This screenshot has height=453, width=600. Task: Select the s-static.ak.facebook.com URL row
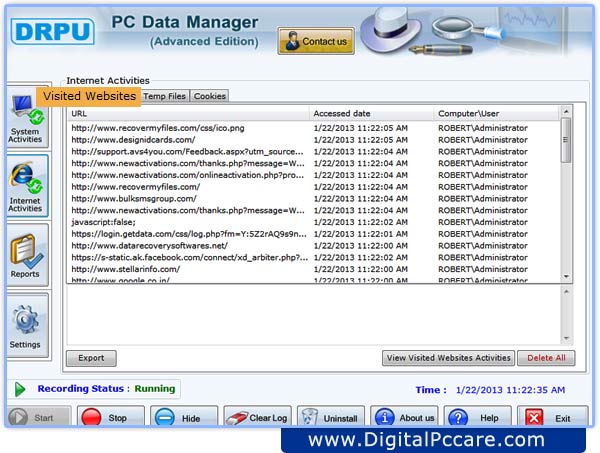[x=313, y=257]
